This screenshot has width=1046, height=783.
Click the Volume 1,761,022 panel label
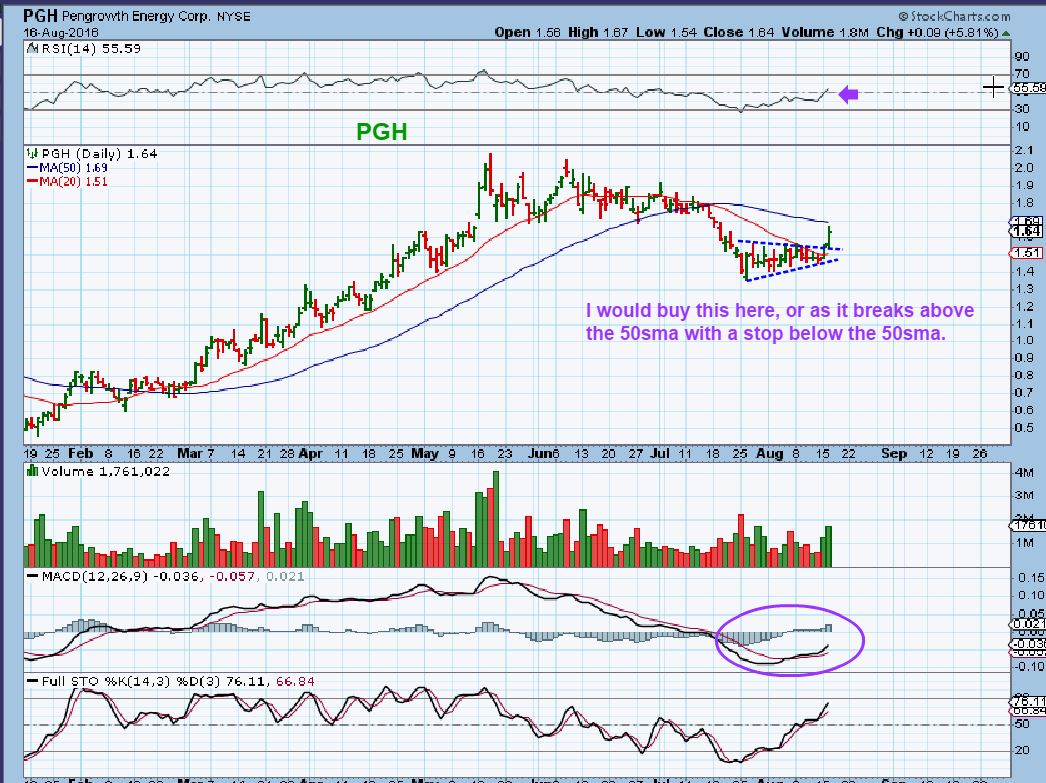pyautogui.click(x=105, y=471)
